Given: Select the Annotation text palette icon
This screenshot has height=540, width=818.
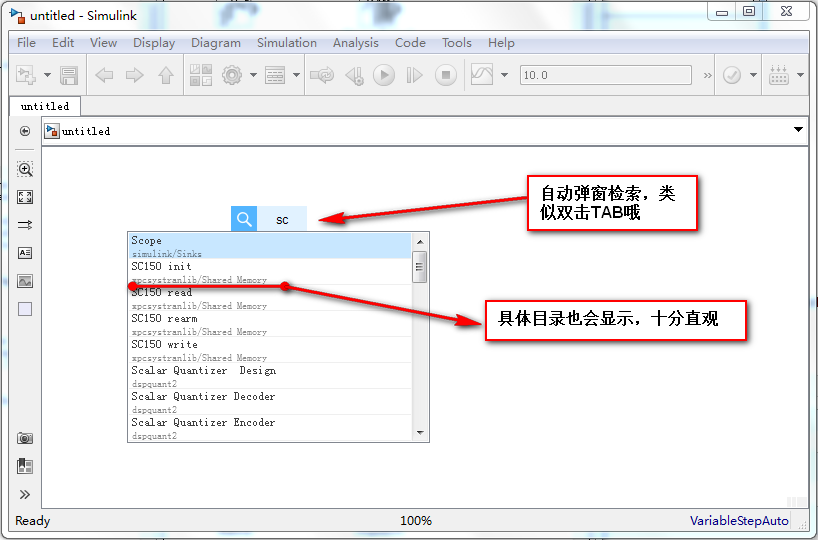Looking at the screenshot, I should click(x=25, y=254).
